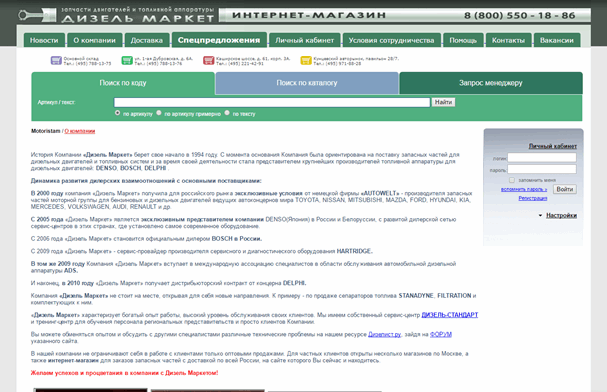Open the Вакансии menu tab
The height and width of the screenshot is (392, 607).
[x=557, y=40]
